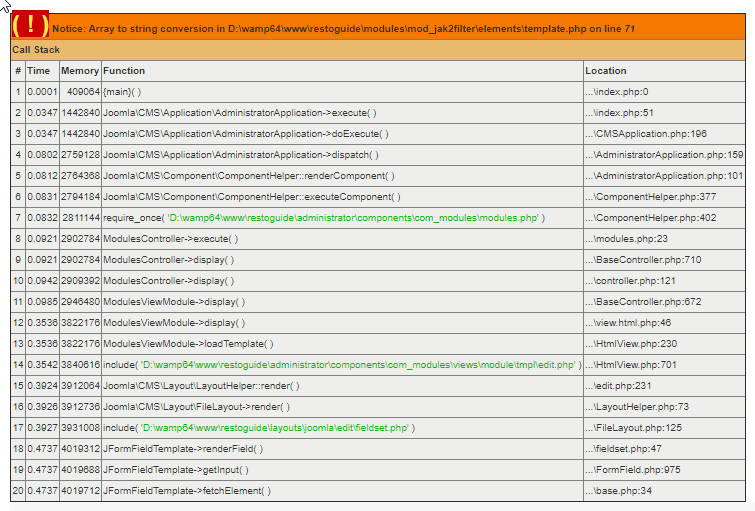The image size is (755, 511).
Task: Select ...\FileLayout.php:125 location cell
Action: (664, 428)
